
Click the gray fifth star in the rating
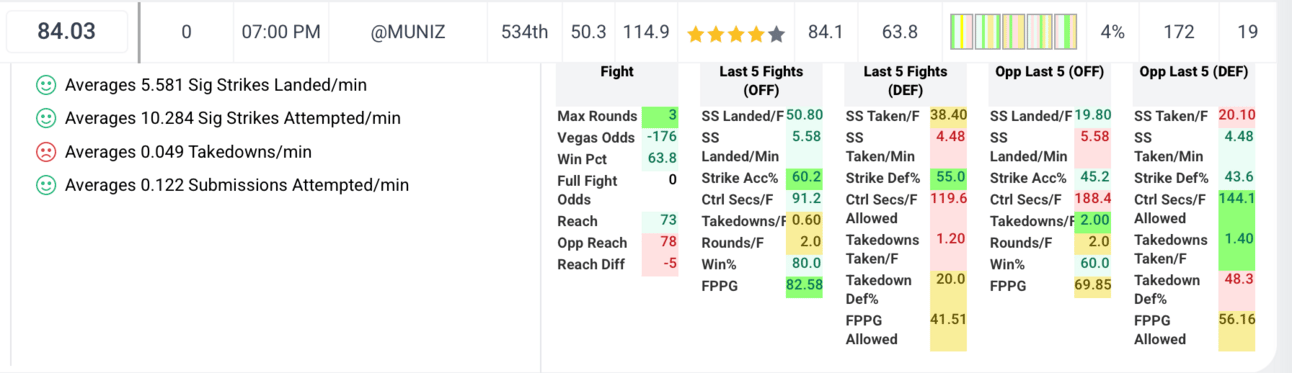(776, 34)
